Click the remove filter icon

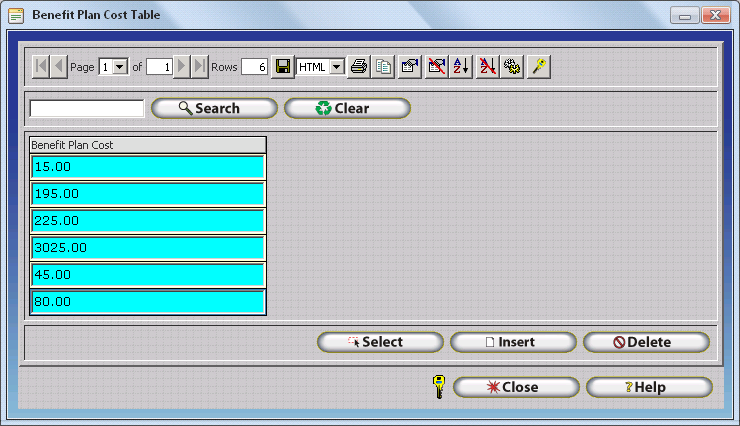tap(437, 67)
